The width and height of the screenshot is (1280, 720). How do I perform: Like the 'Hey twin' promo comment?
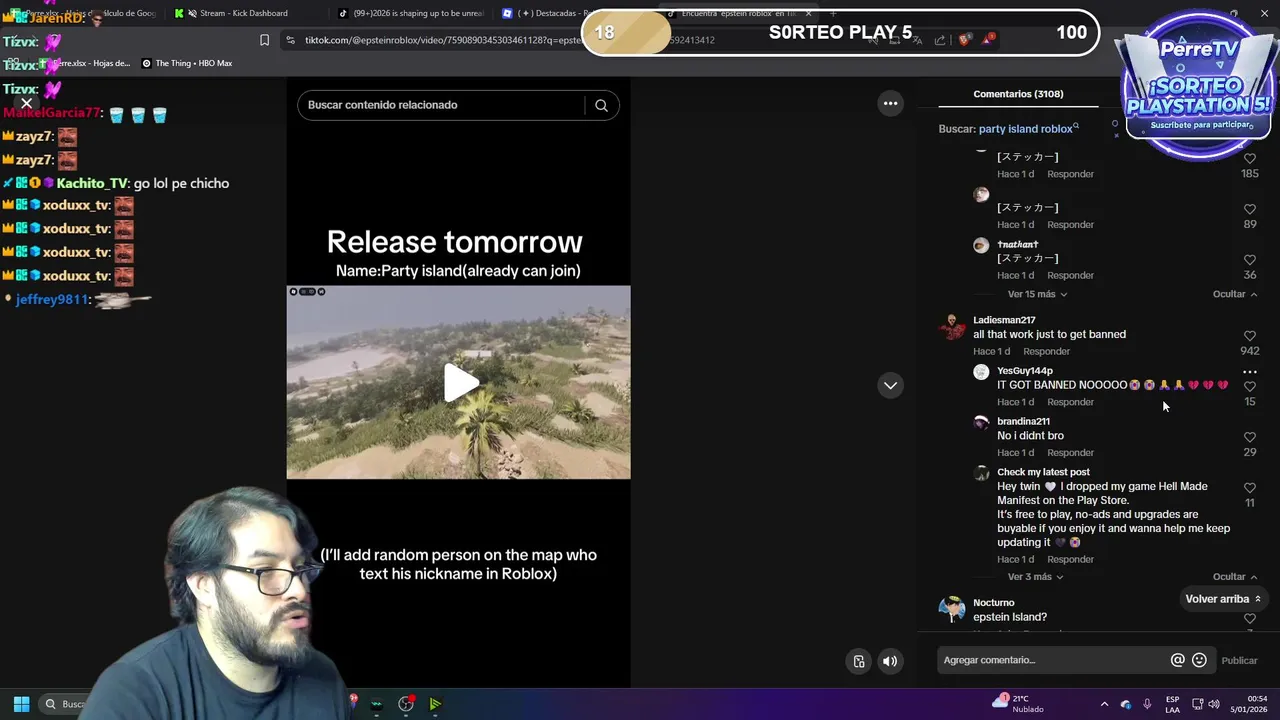tap(1249, 488)
